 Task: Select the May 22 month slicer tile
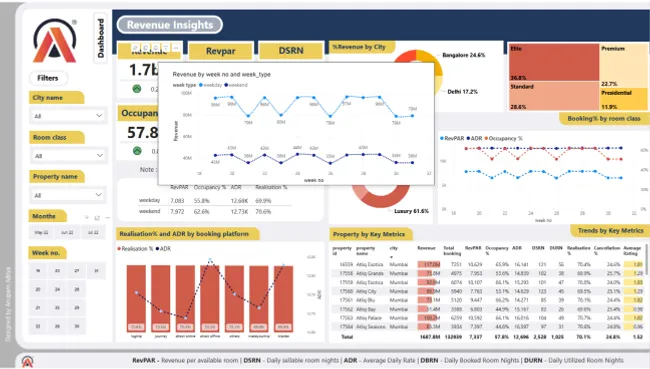click(41, 232)
